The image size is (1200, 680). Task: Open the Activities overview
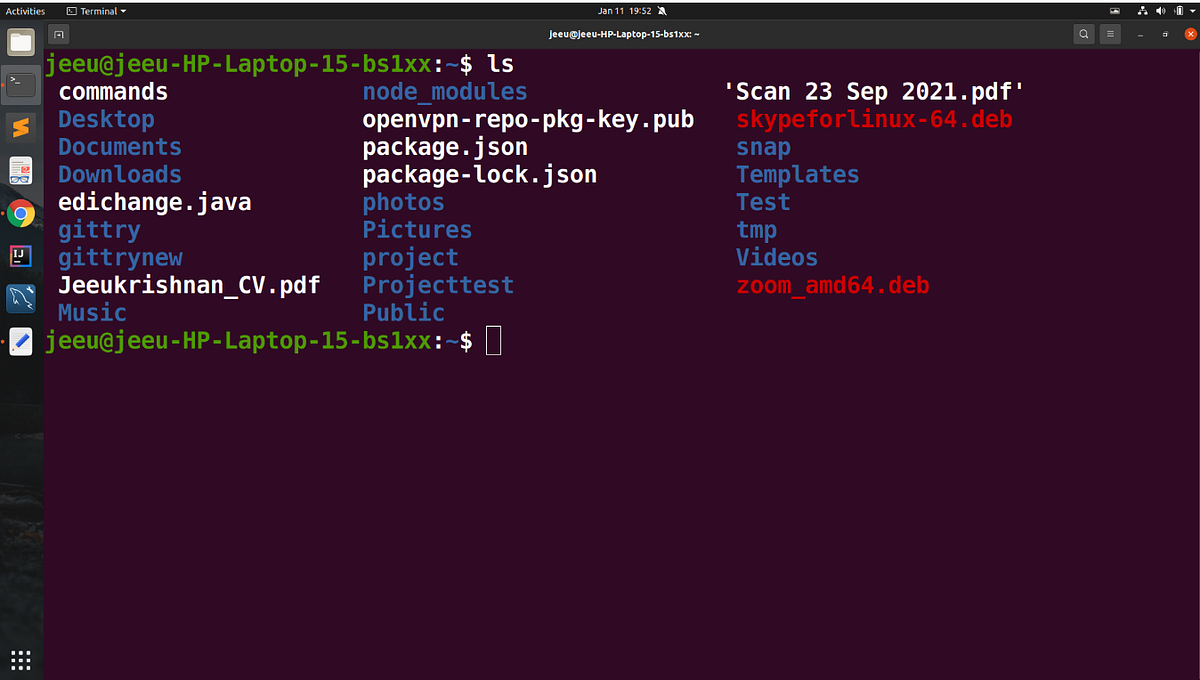tap(25, 11)
